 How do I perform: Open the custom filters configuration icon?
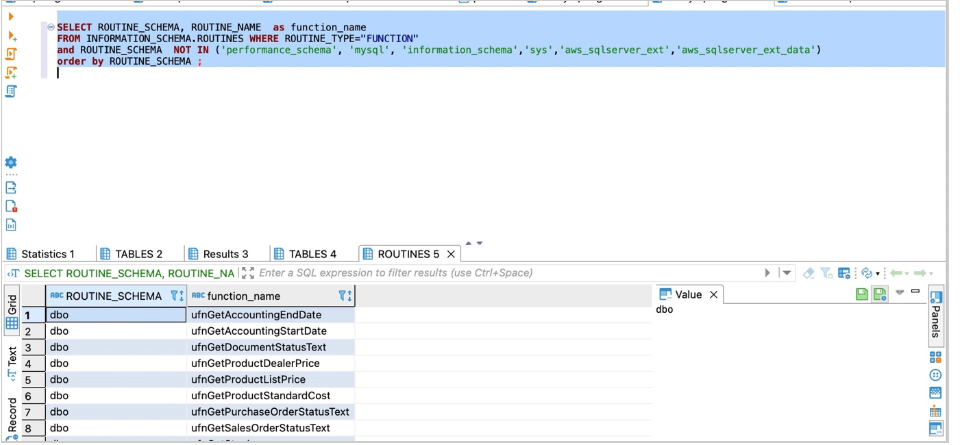coord(844,273)
